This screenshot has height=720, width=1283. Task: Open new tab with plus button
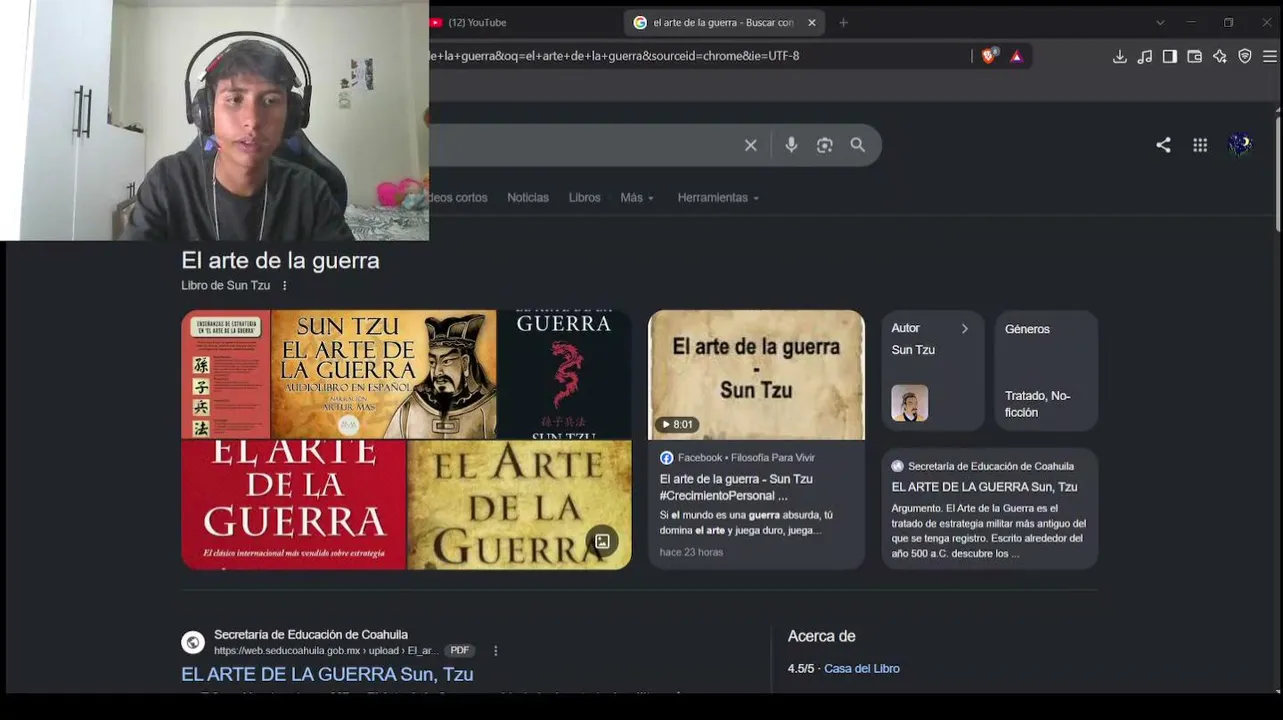point(843,22)
